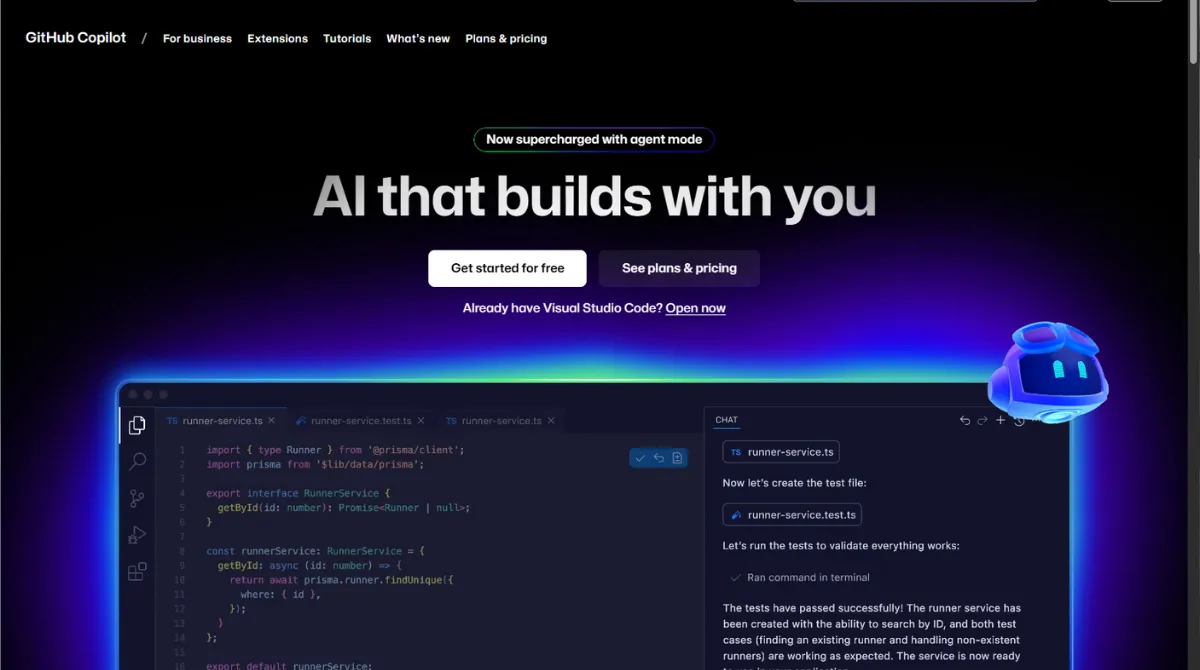Click Get started for free button
Image resolution: width=1200 pixels, height=670 pixels.
pyautogui.click(x=507, y=268)
